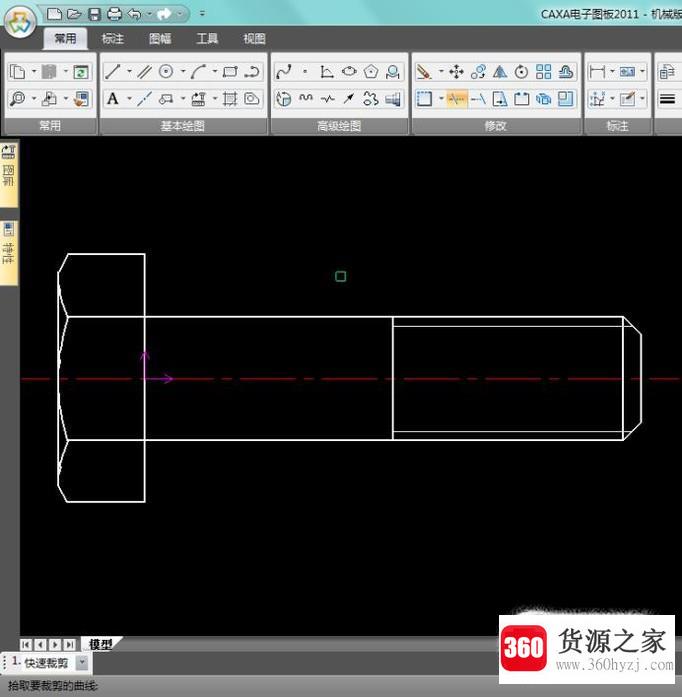Open the 图库 library side panel
This screenshot has height=697, width=682.
click(8, 174)
